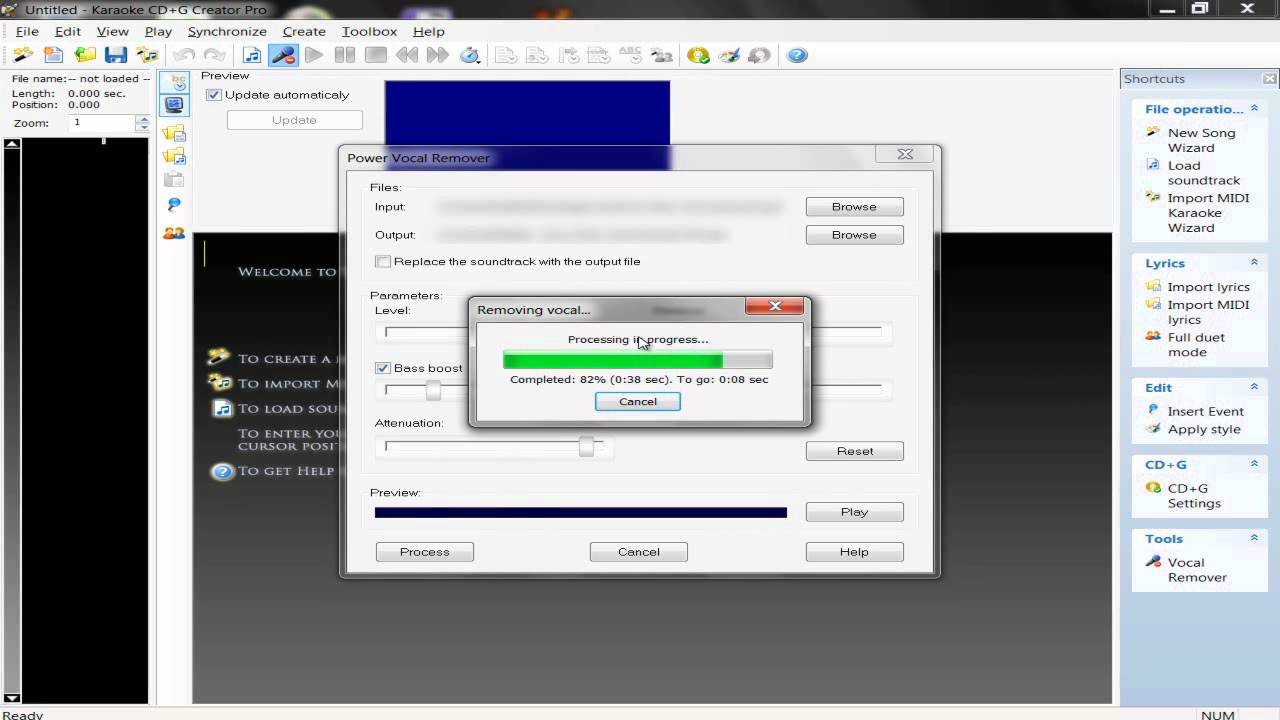1280x720 pixels.
Task: Click the Play button beside the Preview bar
Action: click(x=855, y=512)
